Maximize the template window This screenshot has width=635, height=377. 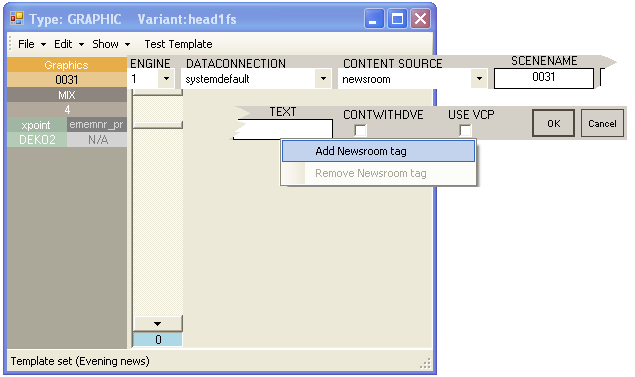(397, 19)
